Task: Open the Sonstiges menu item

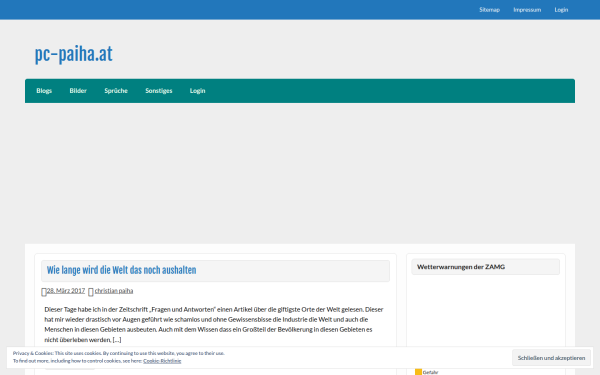Action: [x=159, y=91]
